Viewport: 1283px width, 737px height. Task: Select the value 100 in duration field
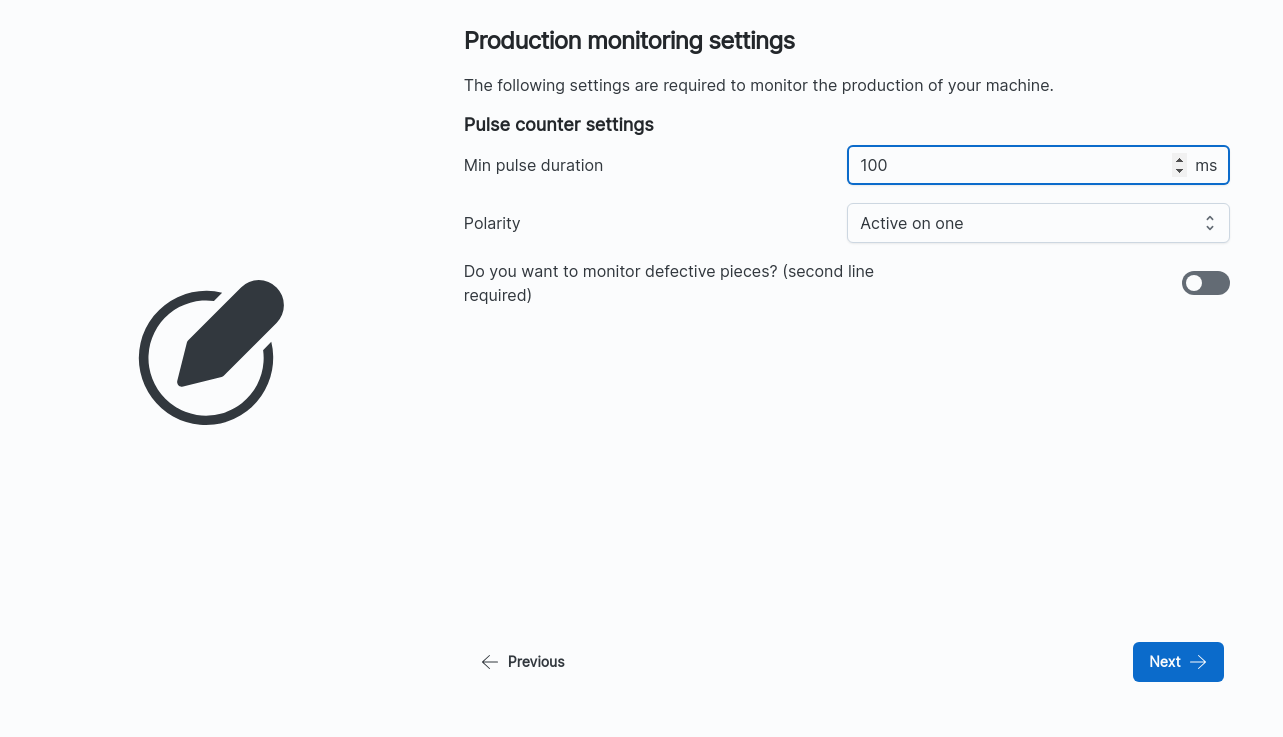(x=874, y=165)
